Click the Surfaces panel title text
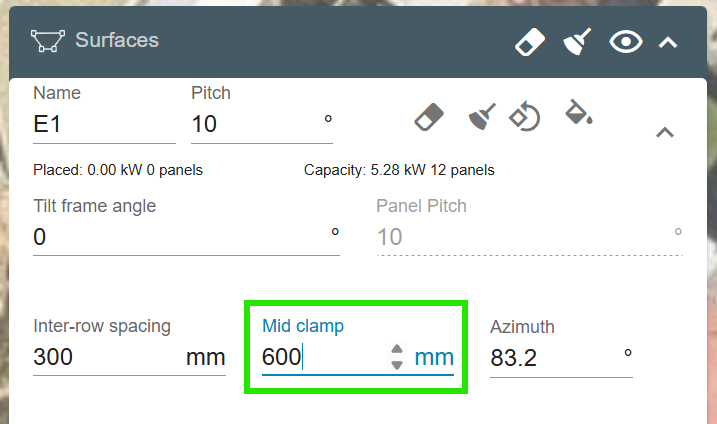The height and width of the screenshot is (424, 717). [x=117, y=41]
